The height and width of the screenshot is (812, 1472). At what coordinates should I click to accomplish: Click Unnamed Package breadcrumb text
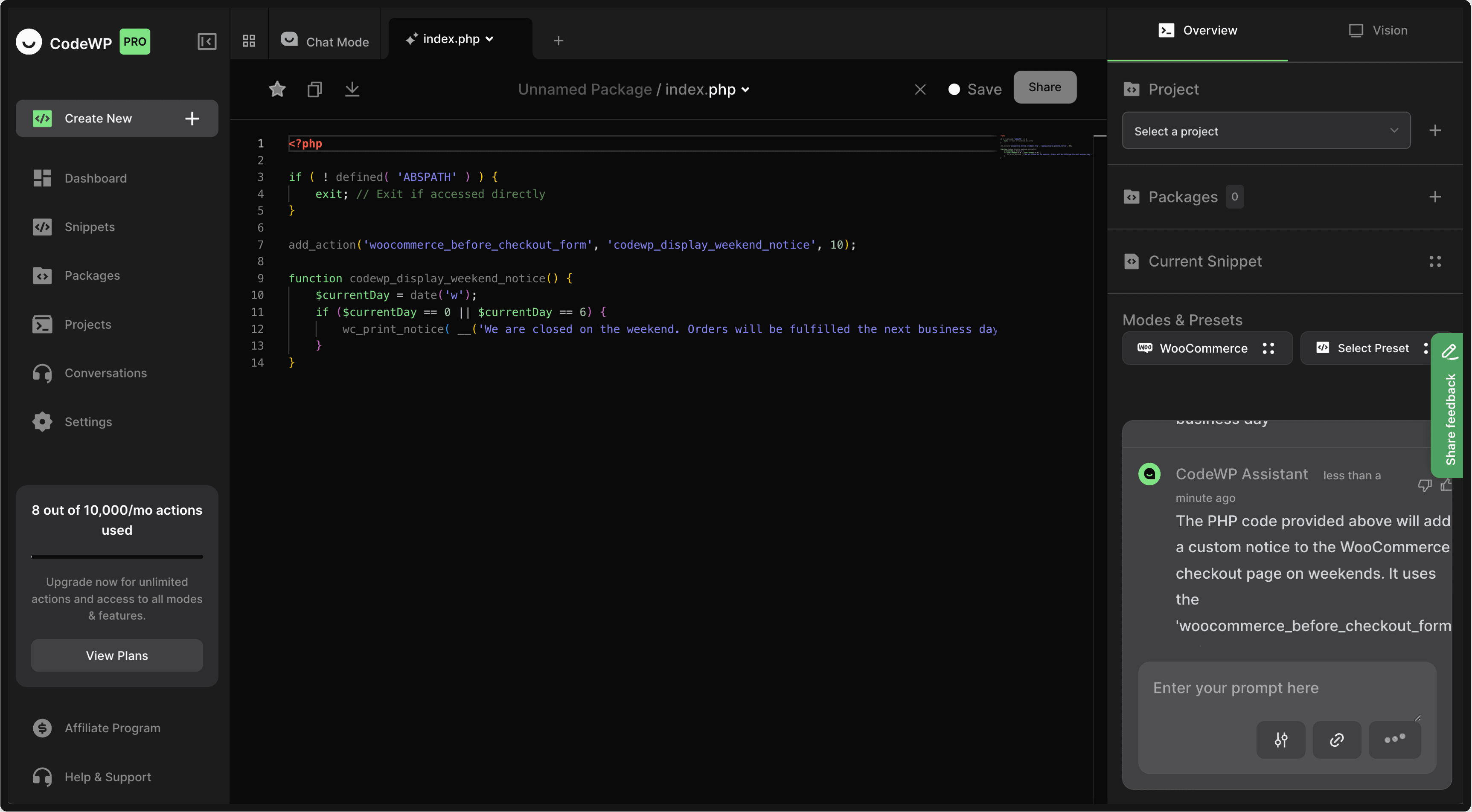coord(585,90)
